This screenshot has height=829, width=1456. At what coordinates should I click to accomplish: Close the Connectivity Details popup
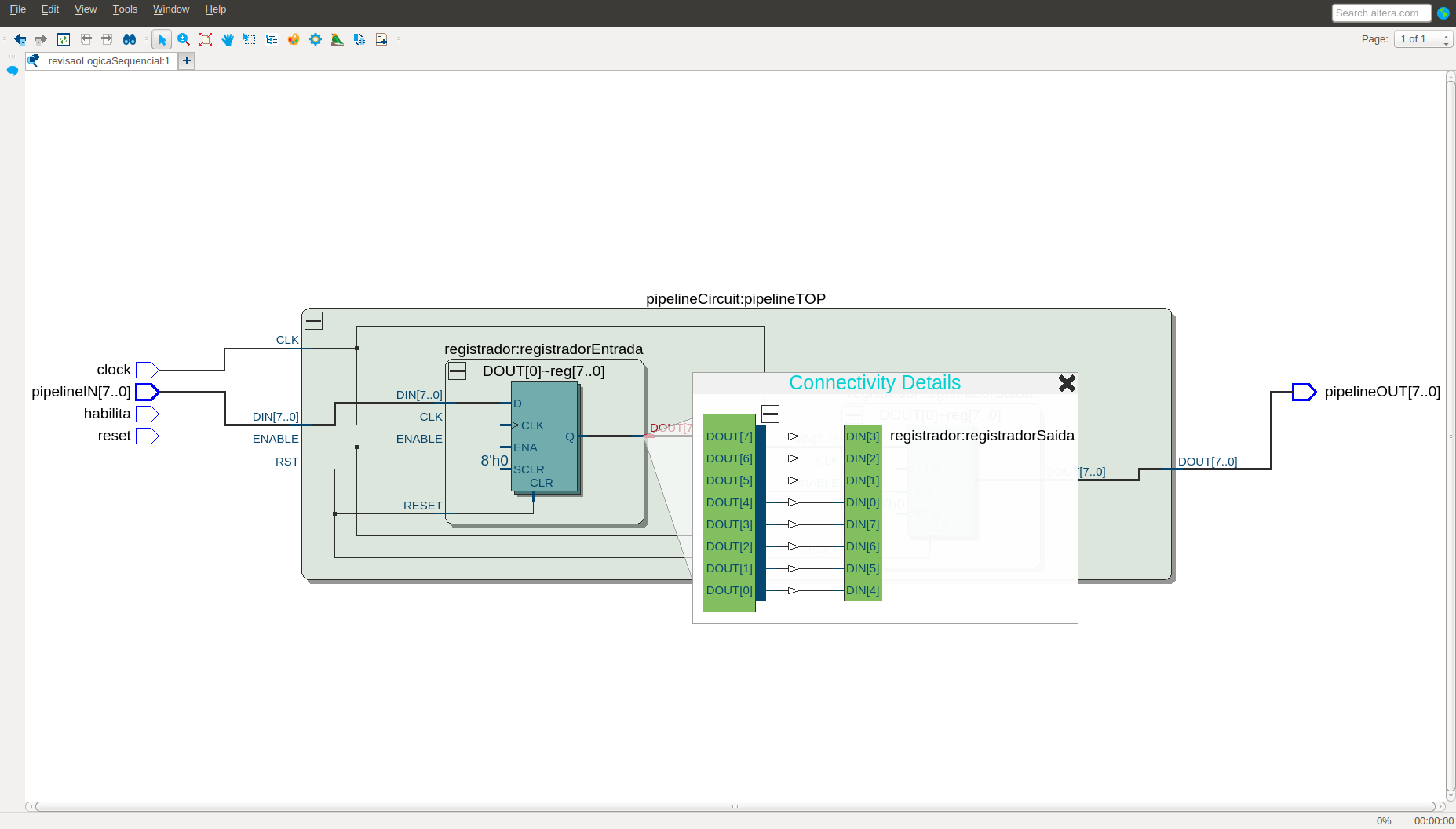1067,383
